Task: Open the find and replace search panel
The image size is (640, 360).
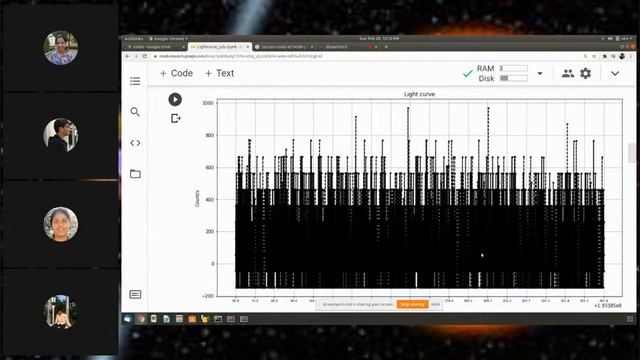Action: click(x=135, y=112)
